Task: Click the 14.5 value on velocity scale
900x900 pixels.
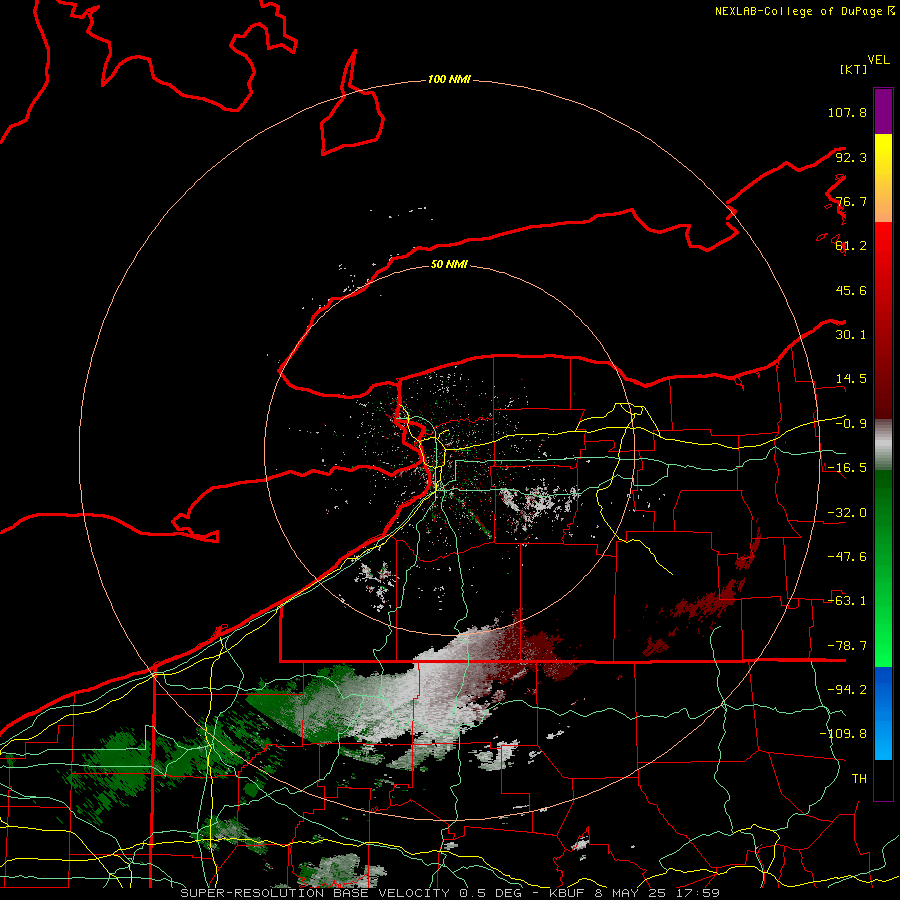Action: [x=851, y=379]
